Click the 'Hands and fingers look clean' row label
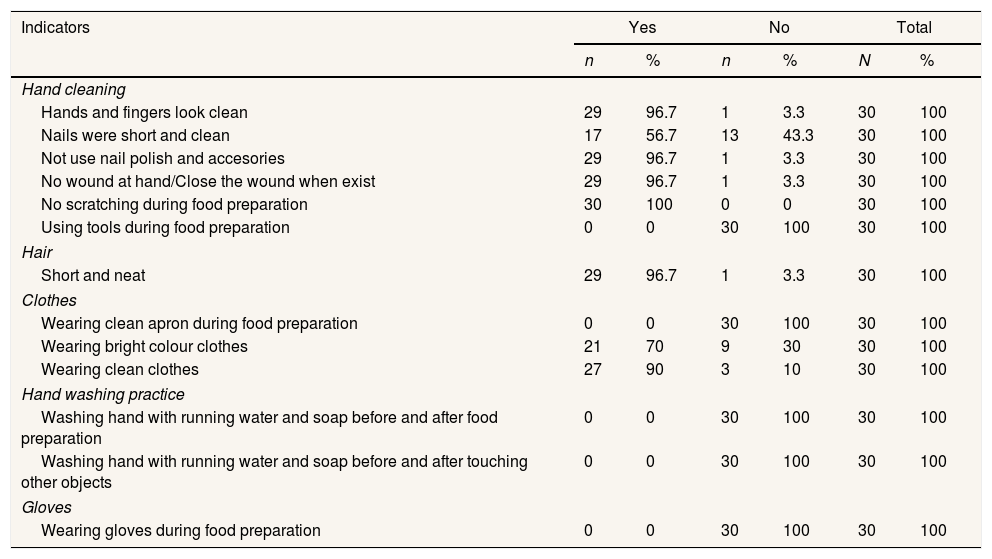This screenshot has width=992, height=559. pos(144,113)
